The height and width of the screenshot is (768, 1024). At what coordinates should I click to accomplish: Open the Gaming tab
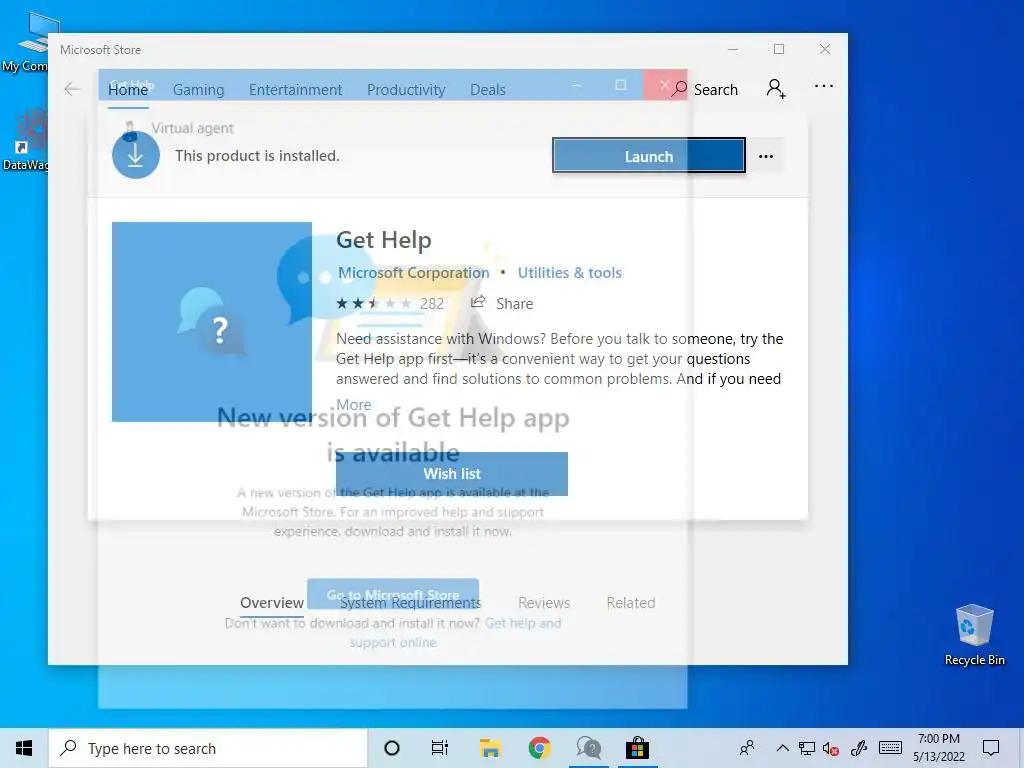(199, 89)
